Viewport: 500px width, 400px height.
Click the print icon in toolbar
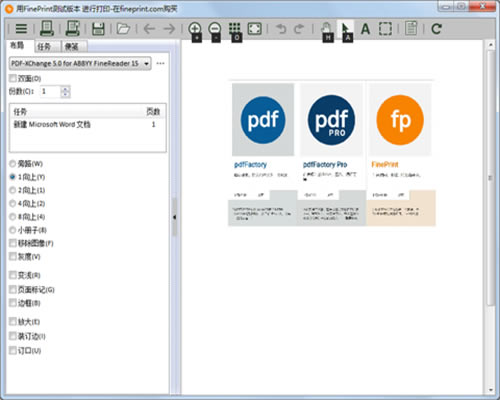click(47, 28)
